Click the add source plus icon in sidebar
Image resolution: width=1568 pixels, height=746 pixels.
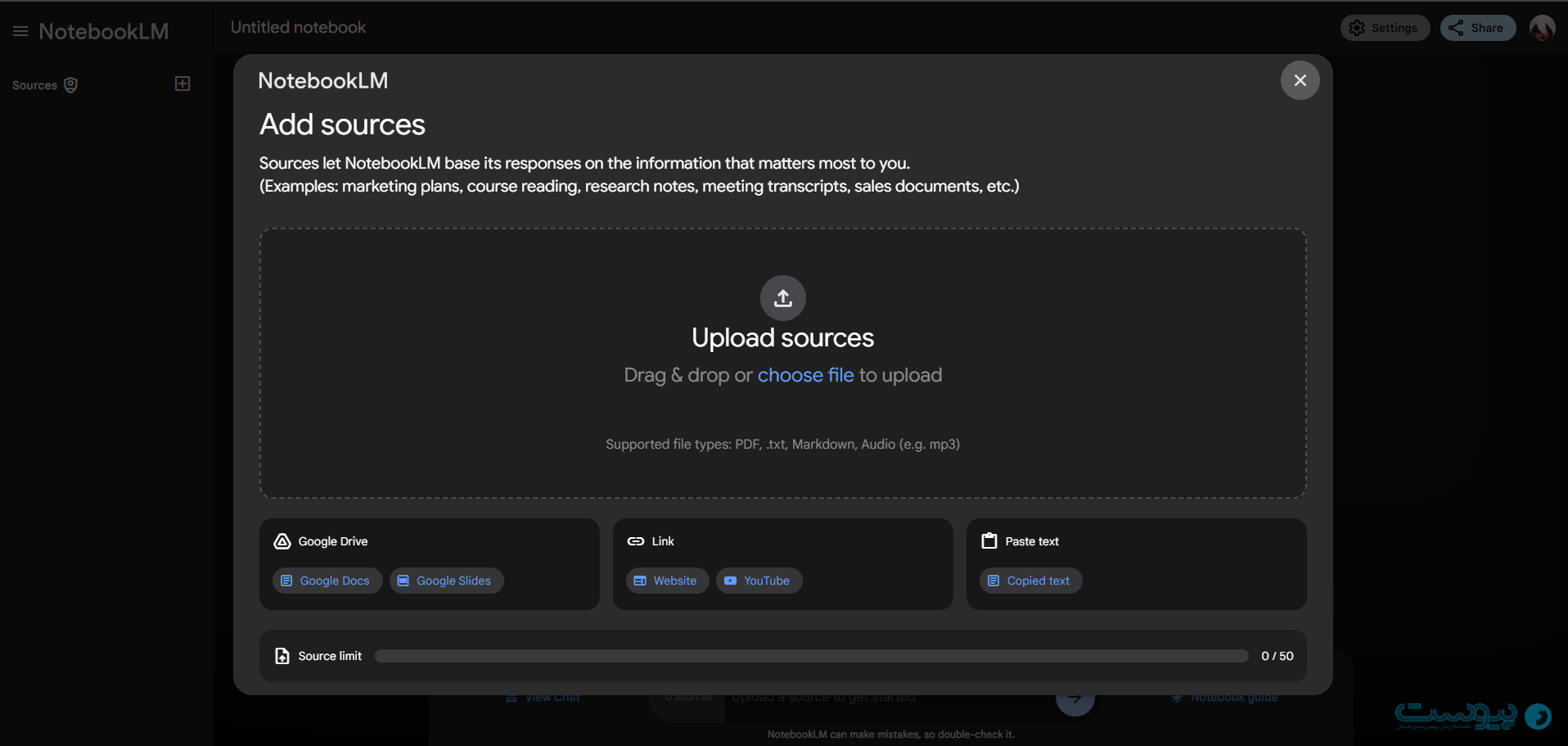coord(182,84)
